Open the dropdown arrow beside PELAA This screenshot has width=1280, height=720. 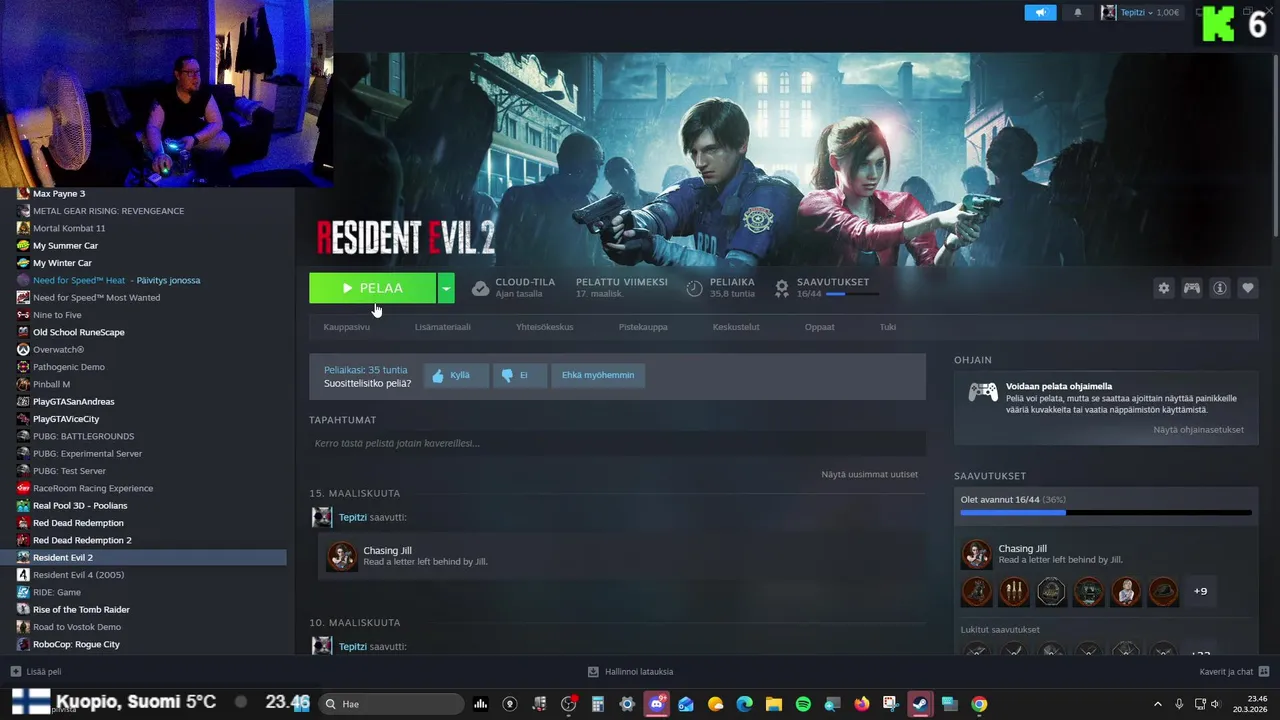pyautogui.click(x=446, y=288)
